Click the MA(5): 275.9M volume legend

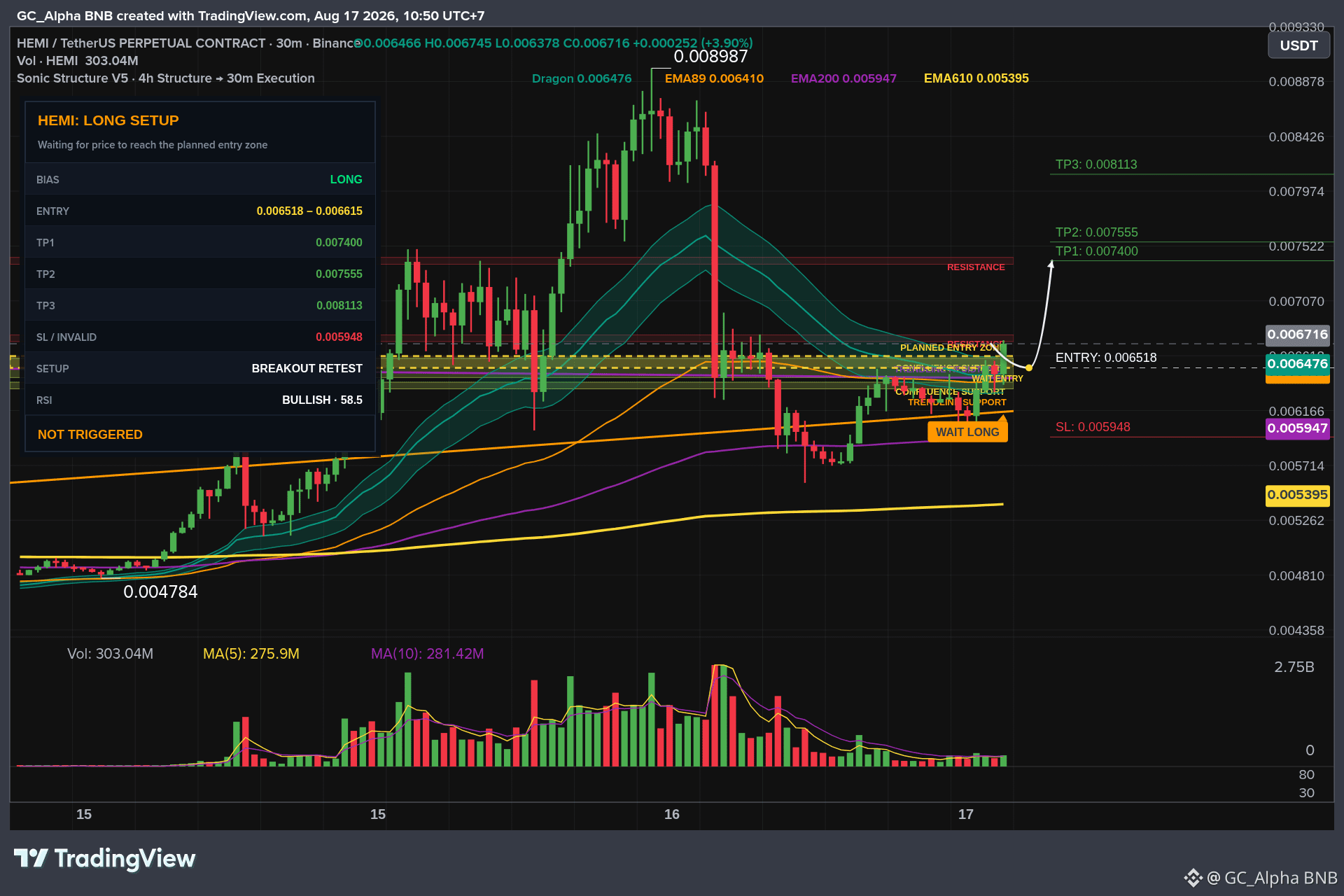[251, 654]
